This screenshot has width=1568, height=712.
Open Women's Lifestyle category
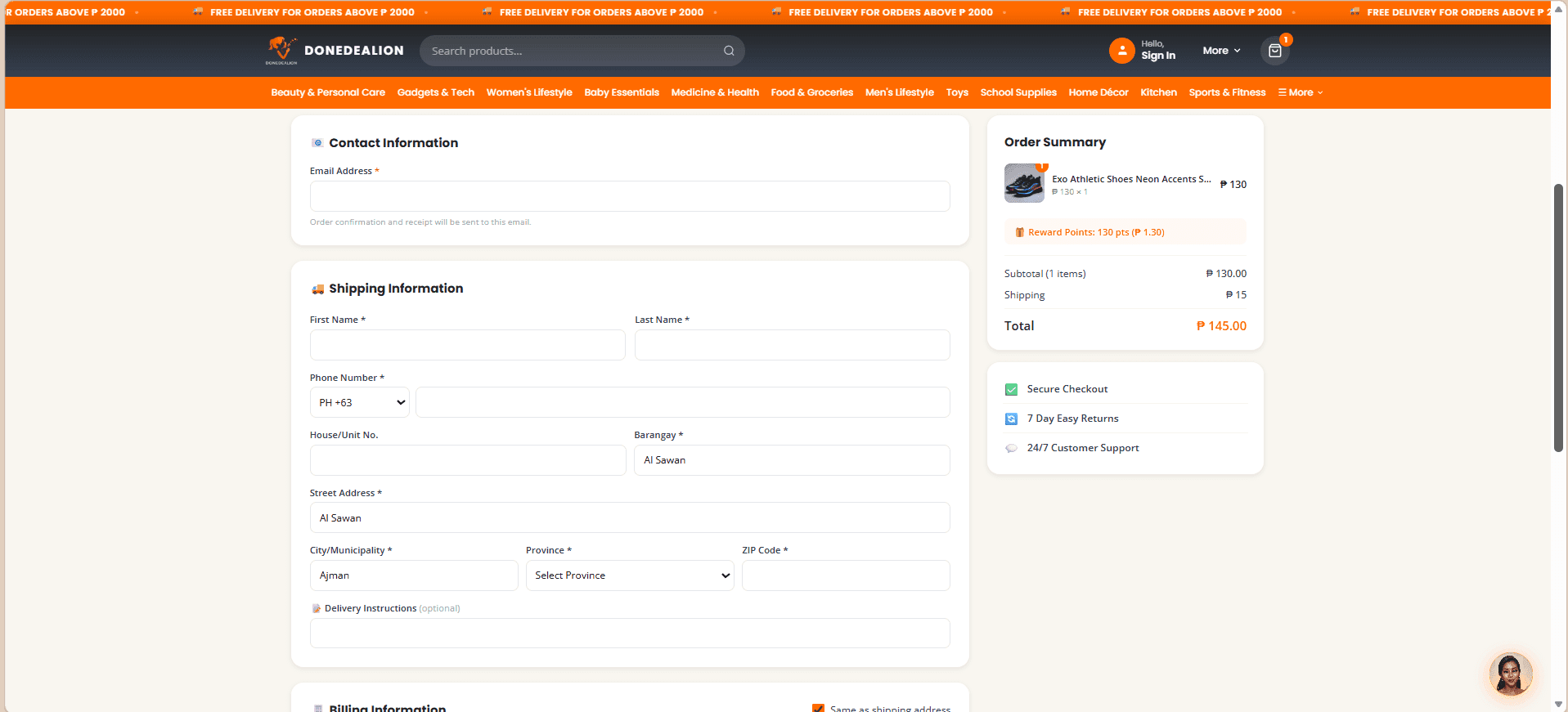pos(529,92)
